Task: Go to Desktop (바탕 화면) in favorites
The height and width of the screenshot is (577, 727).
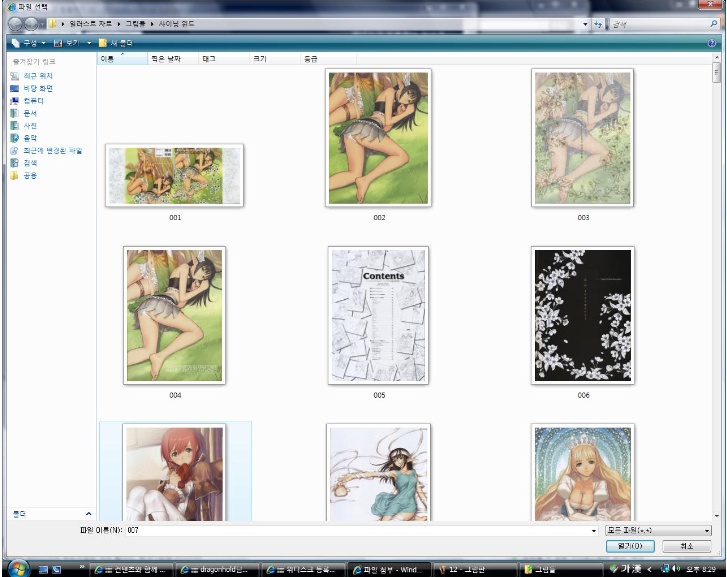Action: pyautogui.click(x=37, y=89)
